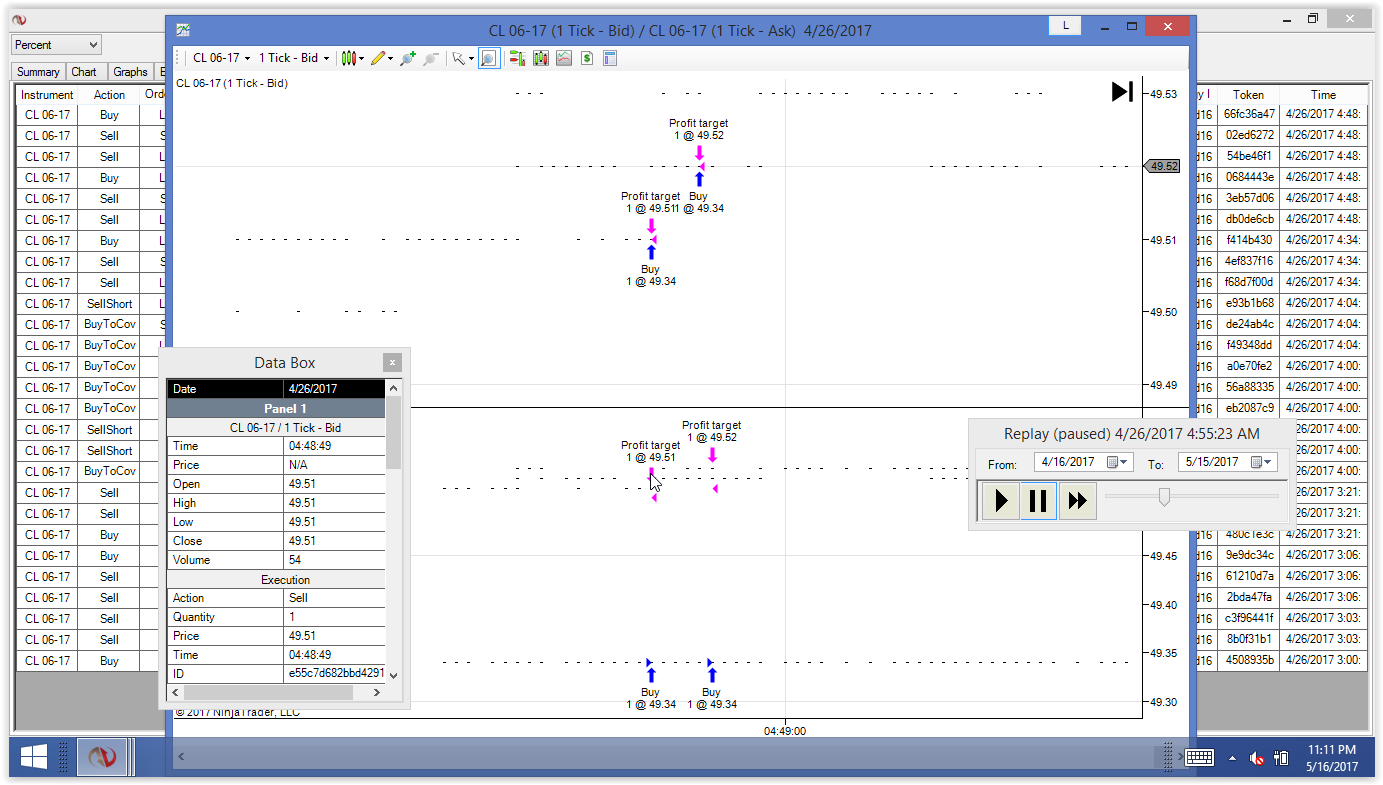Select the token cell 56a88335
Viewport: 1383px width, 785px height.
point(1249,387)
